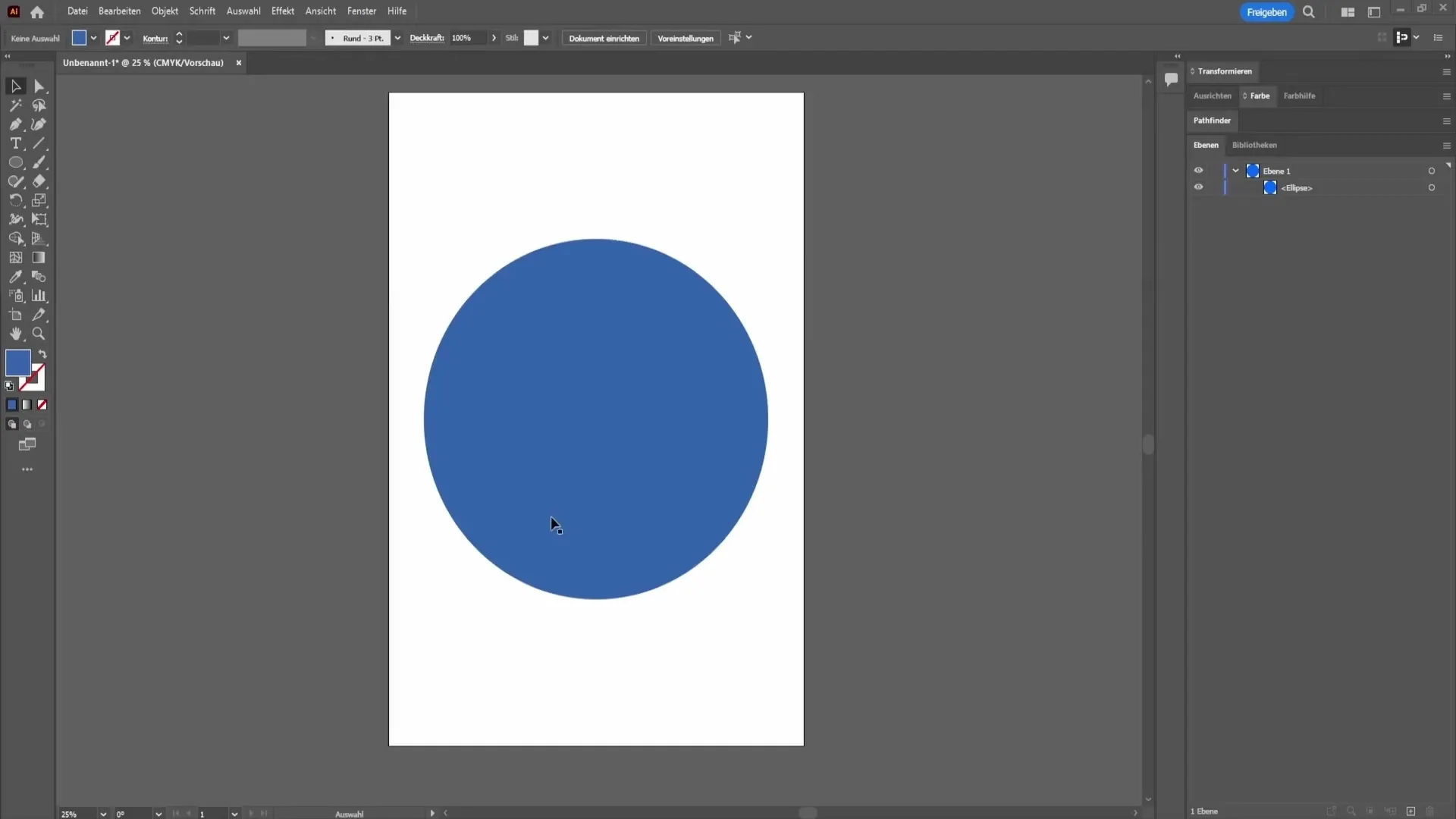Image resolution: width=1456 pixels, height=819 pixels.
Task: Click the main fill color swatch
Action: [17, 362]
